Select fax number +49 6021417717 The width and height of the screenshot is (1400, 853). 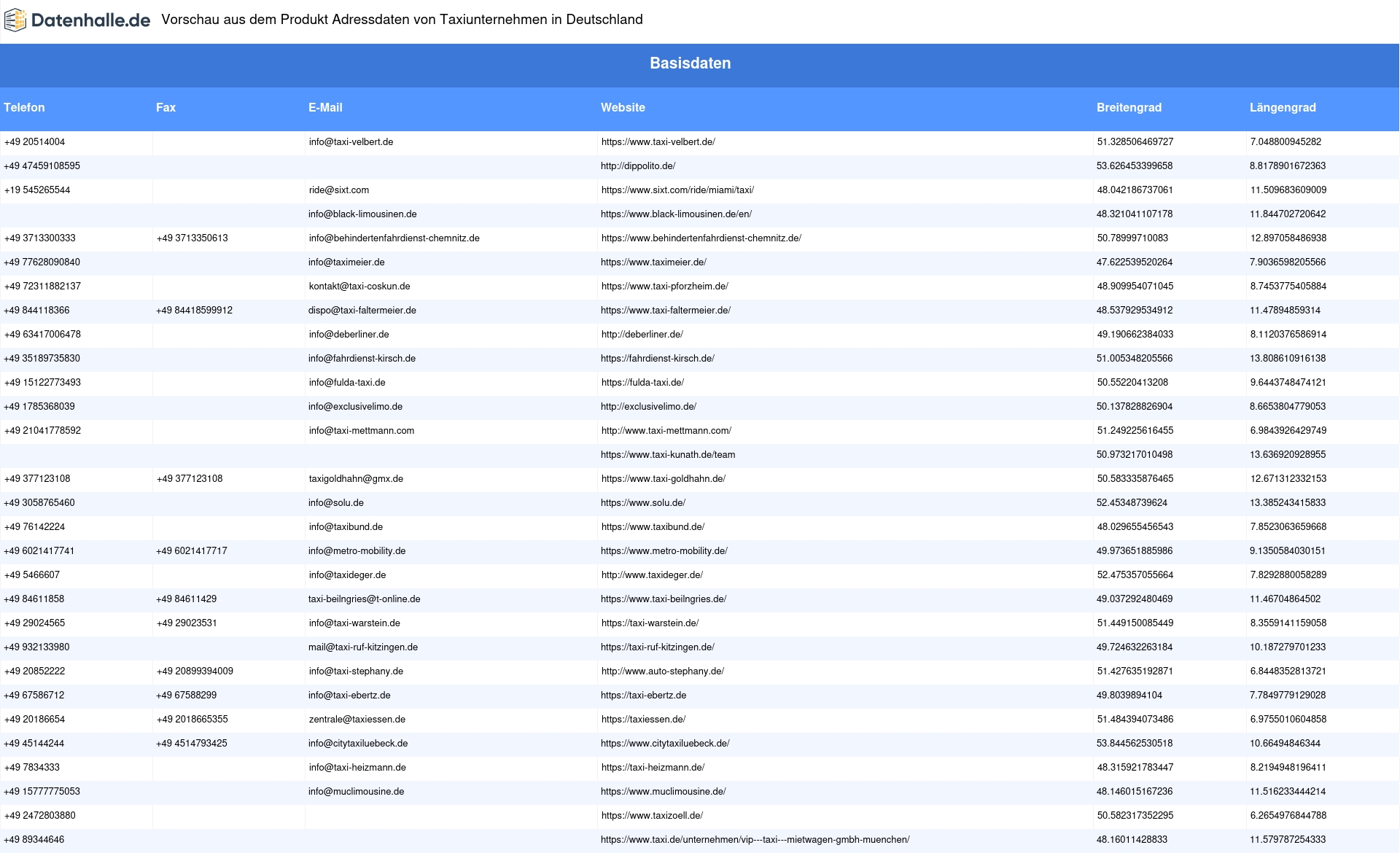192,551
